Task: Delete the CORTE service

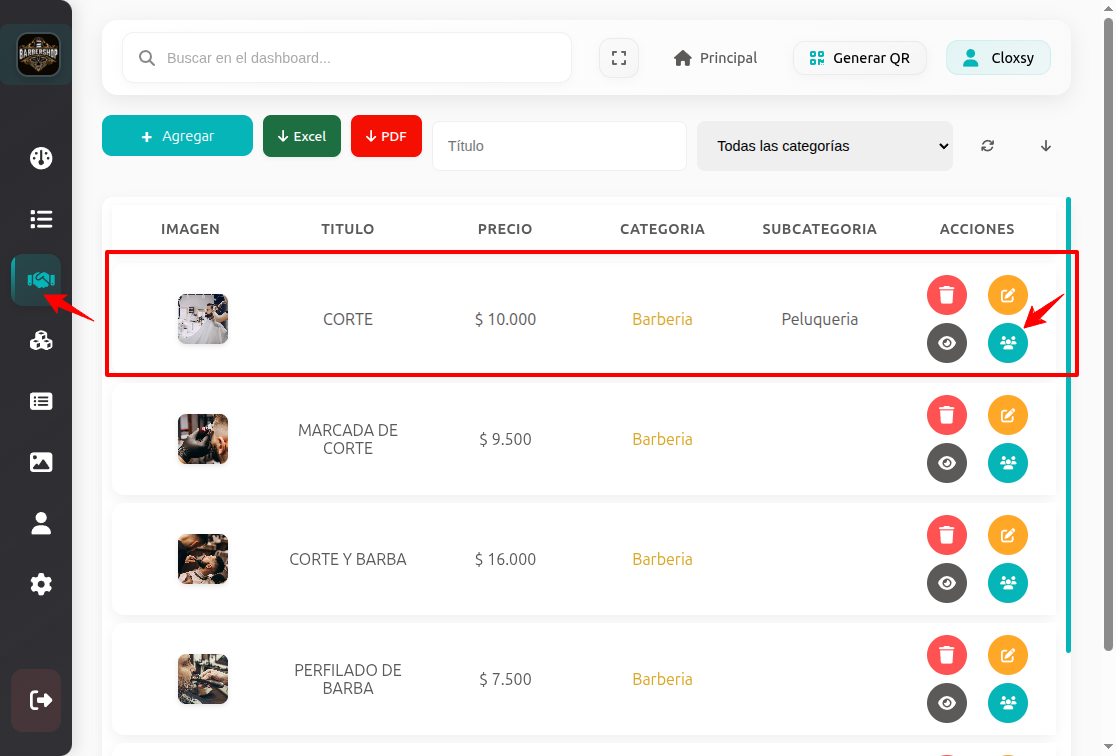Action: 947,295
